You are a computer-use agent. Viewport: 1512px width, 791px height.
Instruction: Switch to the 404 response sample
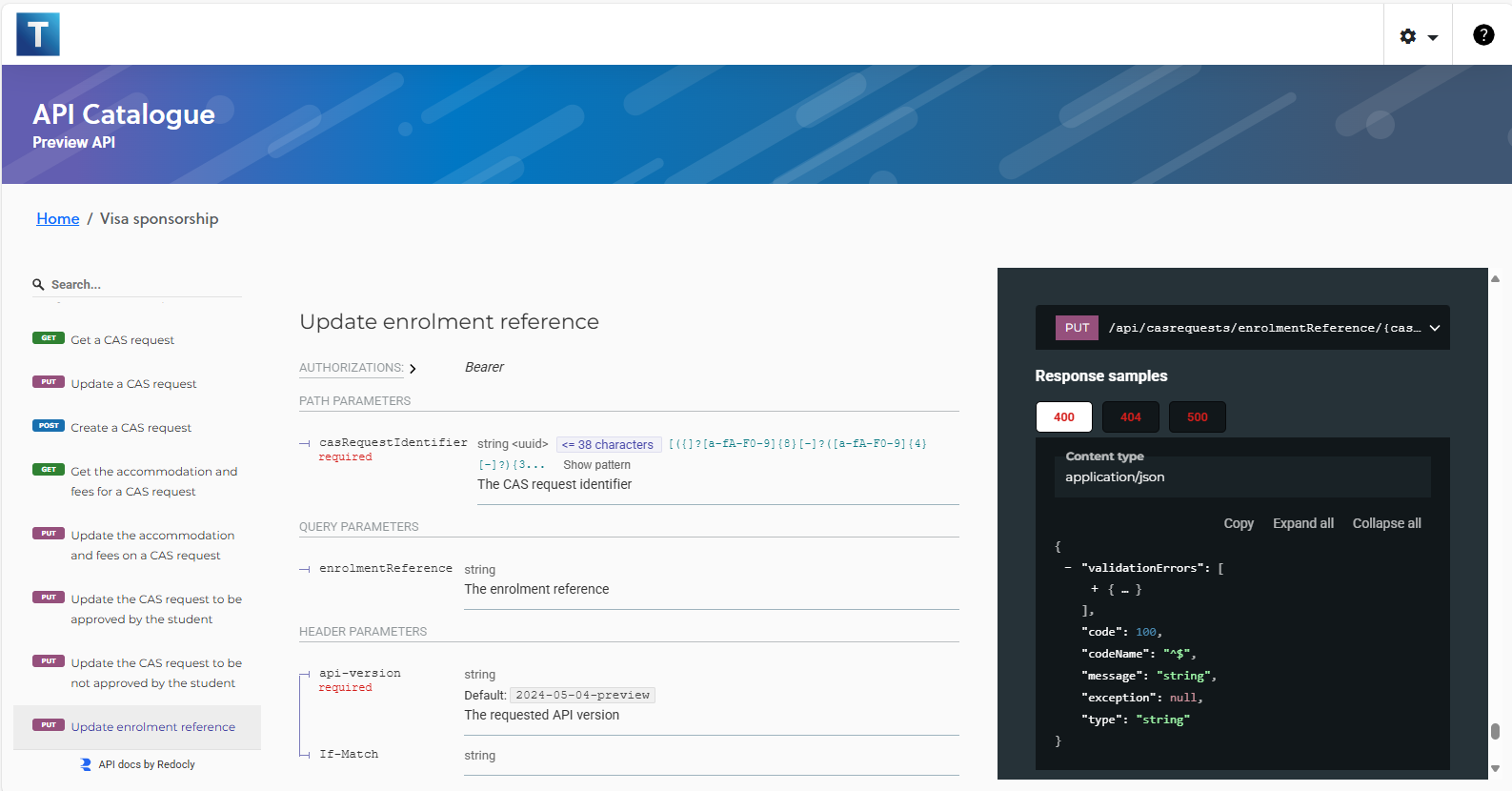(x=1130, y=417)
